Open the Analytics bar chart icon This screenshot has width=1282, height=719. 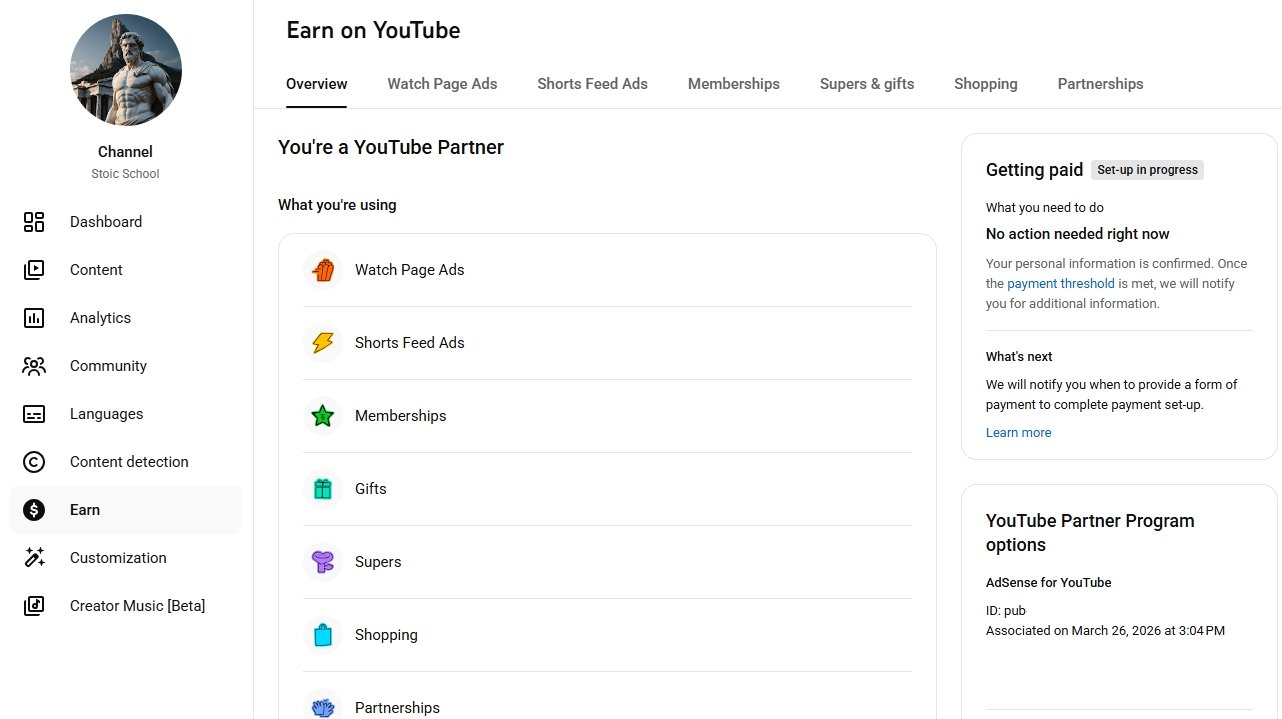[34, 318]
